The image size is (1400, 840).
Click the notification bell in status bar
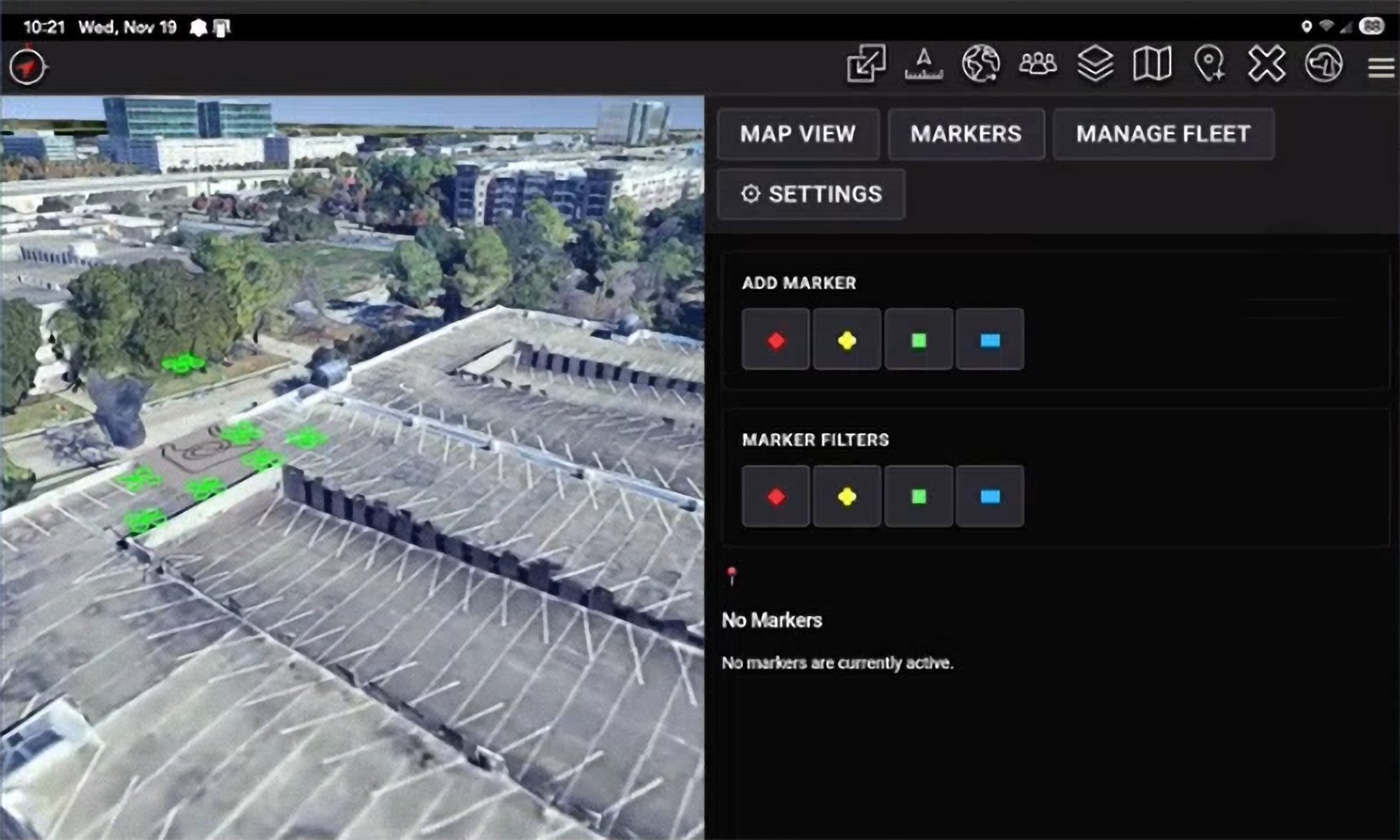click(198, 28)
